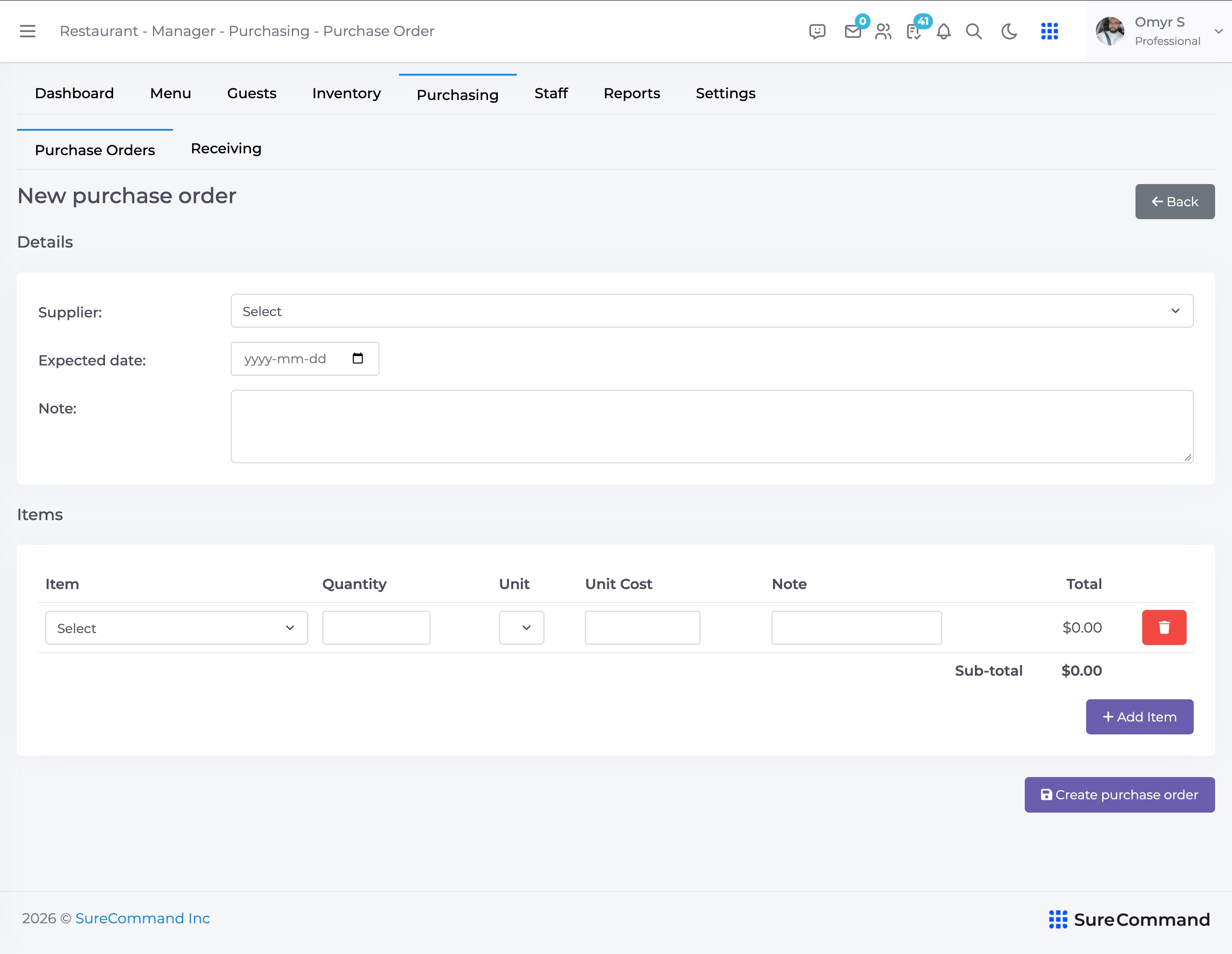Click the Quantity input field

coord(376,628)
